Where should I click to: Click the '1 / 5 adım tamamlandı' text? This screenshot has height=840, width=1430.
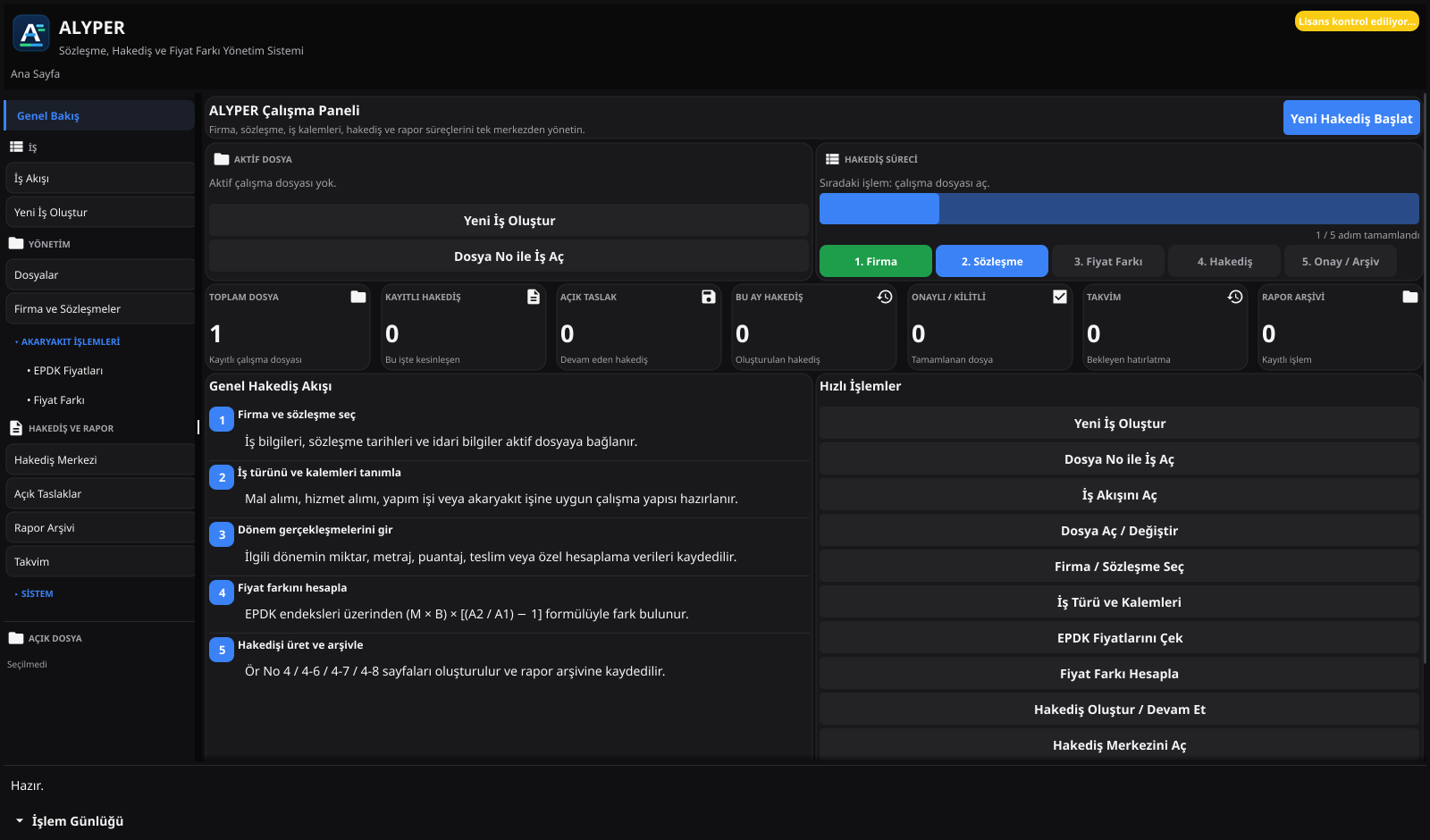[1367, 235]
